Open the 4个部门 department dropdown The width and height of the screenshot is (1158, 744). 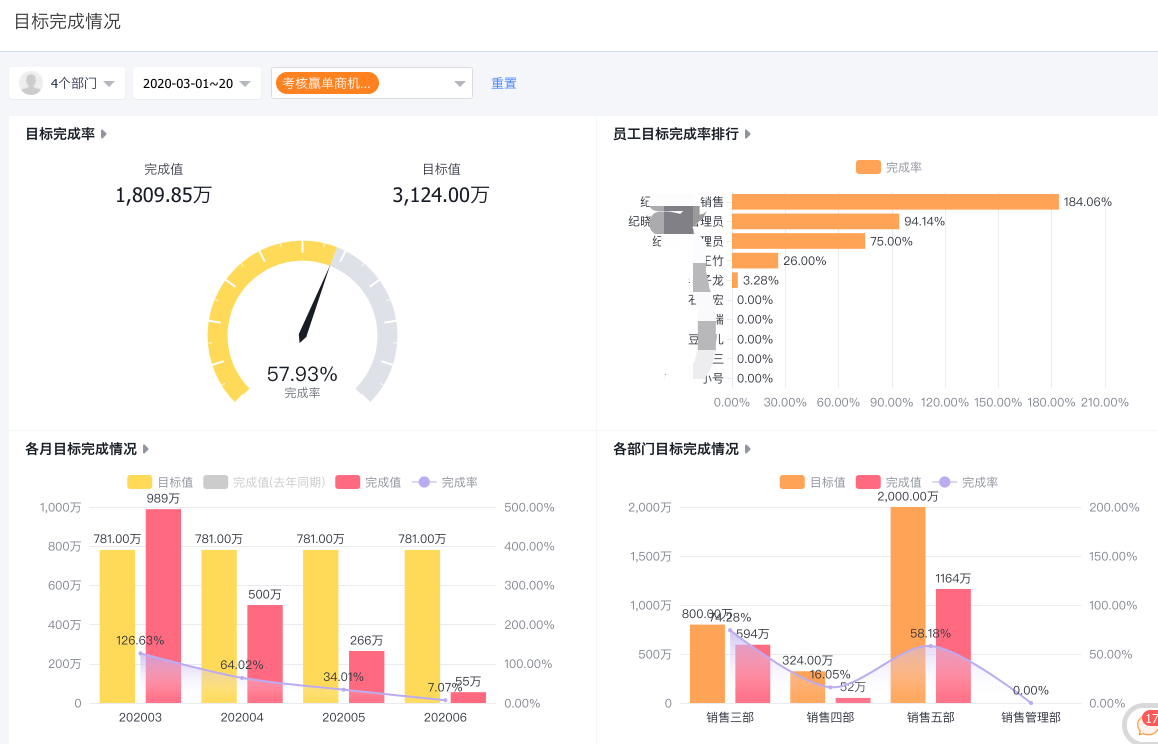tap(68, 83)
